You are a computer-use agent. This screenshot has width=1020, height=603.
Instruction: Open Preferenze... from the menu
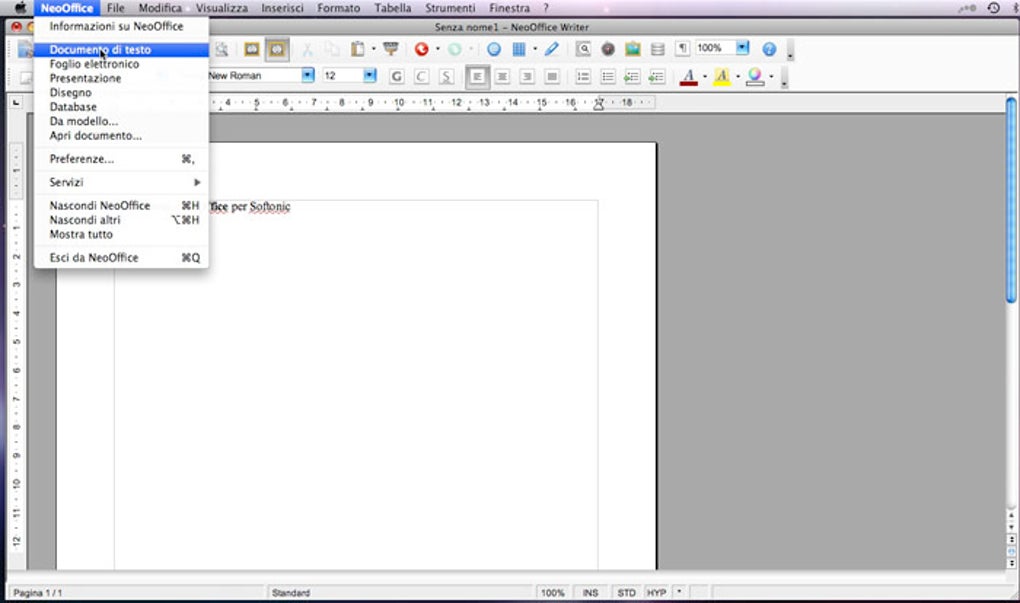[x=122, y=159]
